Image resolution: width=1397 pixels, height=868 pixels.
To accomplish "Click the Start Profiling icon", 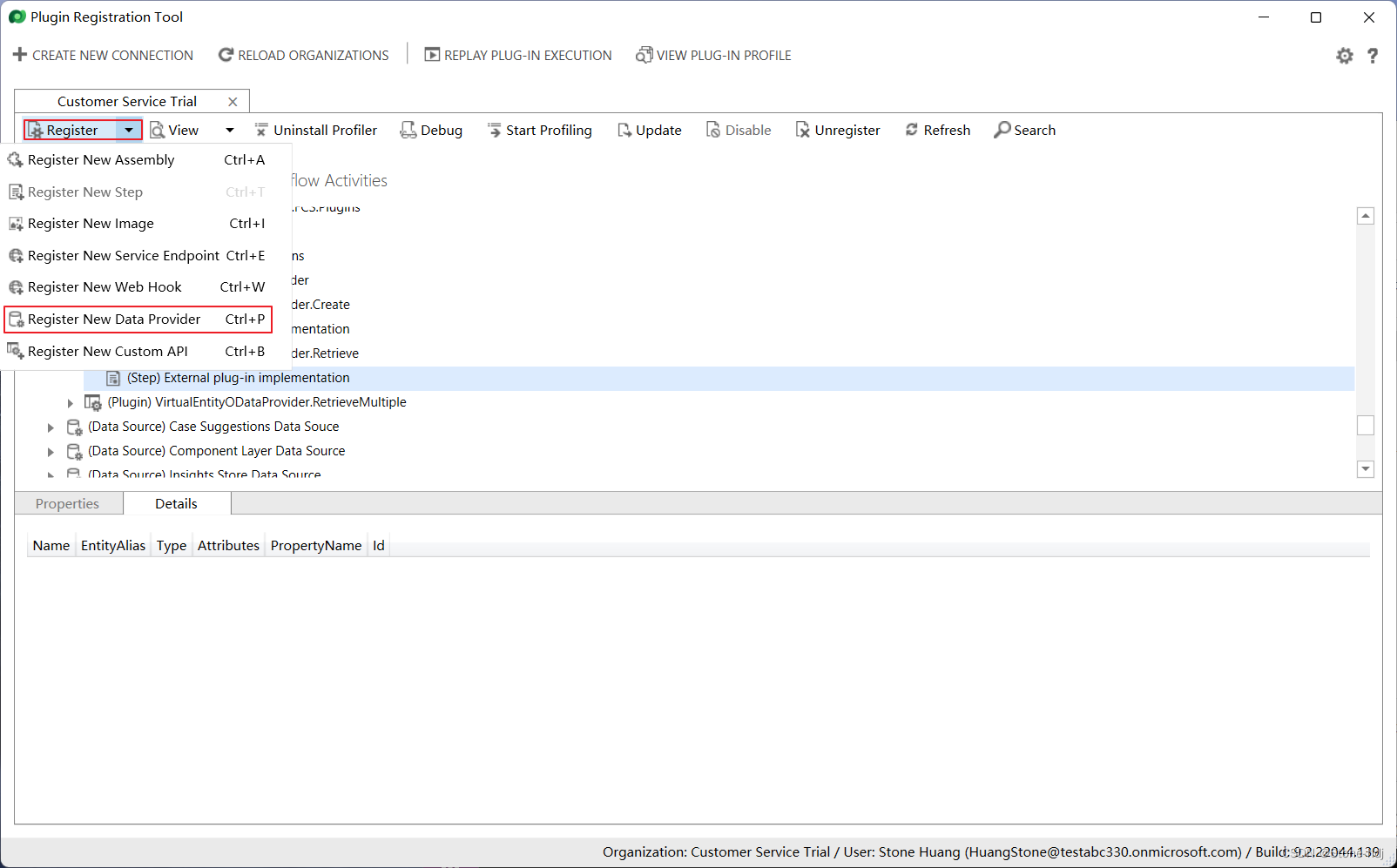I will click(x=494, y=130).
